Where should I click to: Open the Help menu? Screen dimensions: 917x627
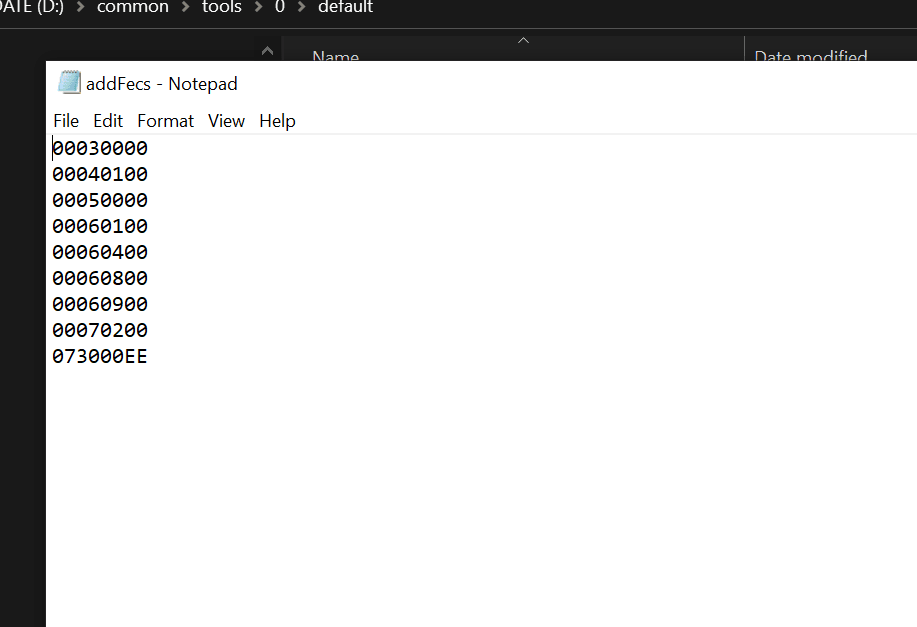coord(277,121)
